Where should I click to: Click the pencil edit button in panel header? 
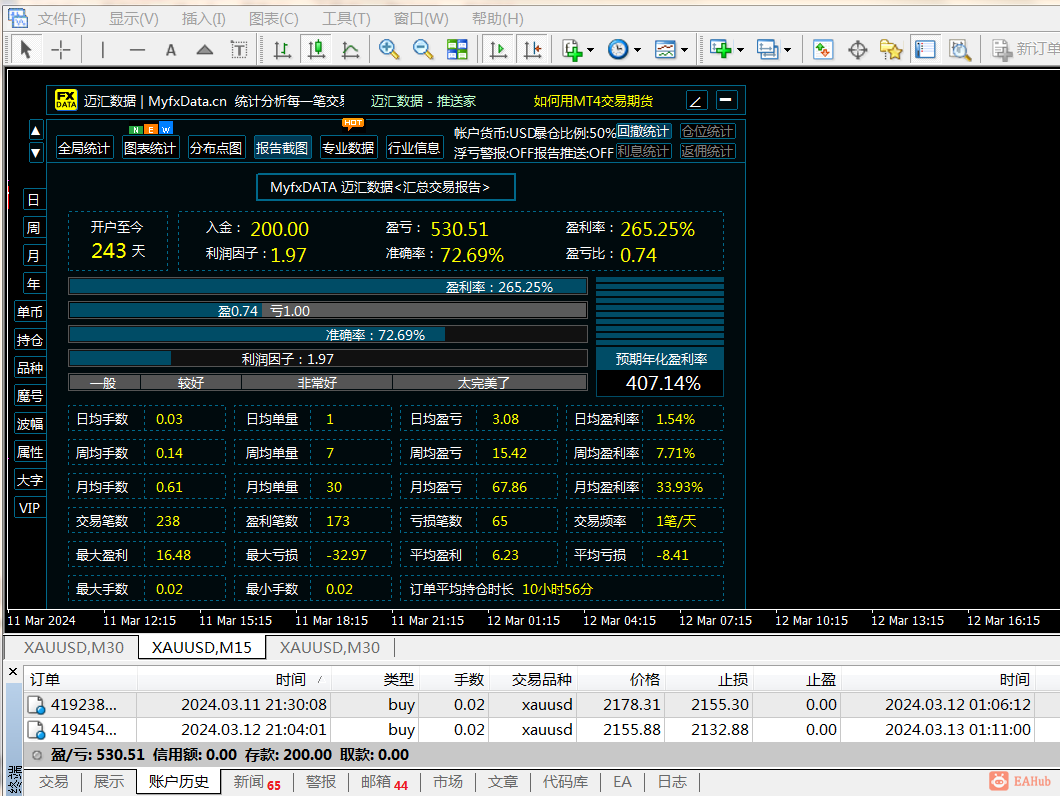696,100
